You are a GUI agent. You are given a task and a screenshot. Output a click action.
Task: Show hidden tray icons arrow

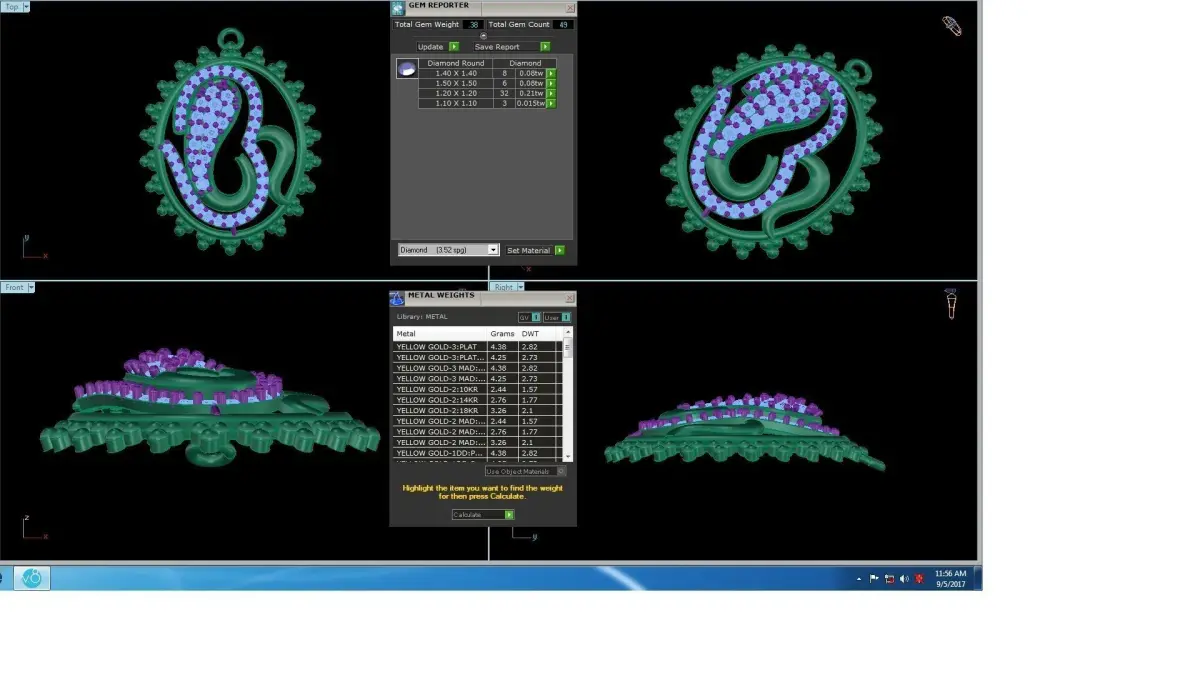pos(859,579)
